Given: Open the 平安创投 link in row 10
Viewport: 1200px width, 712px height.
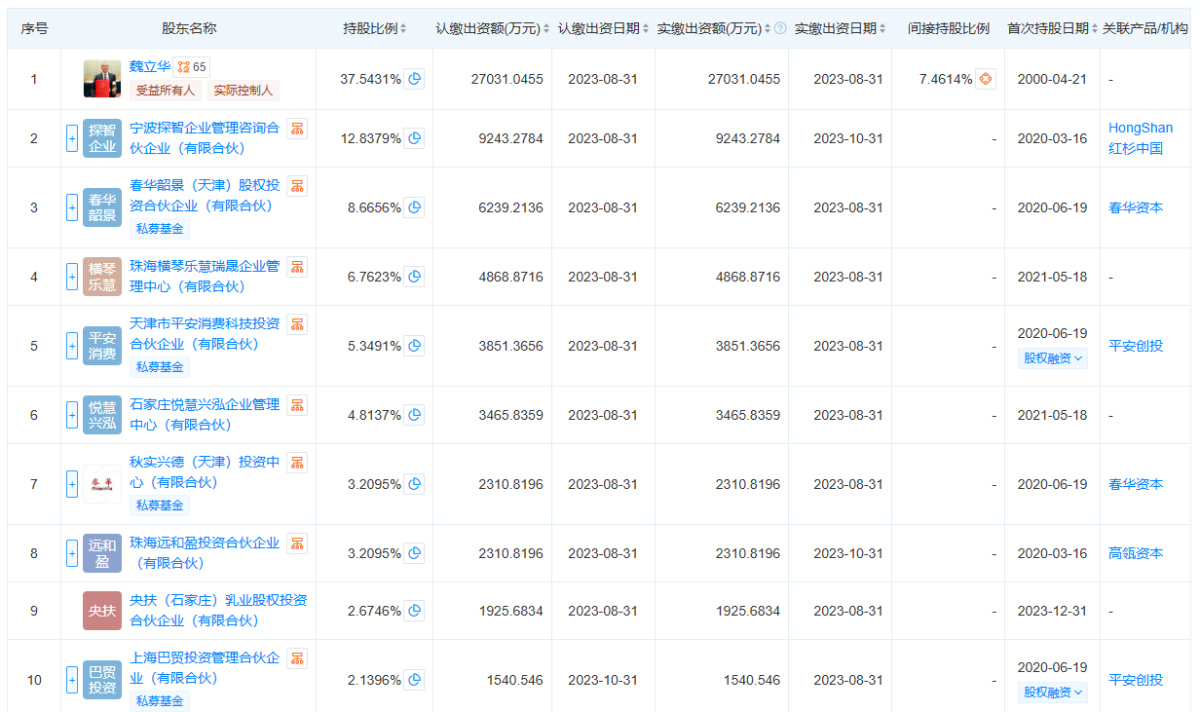Looking at the screenshot, I should 1135,680.
